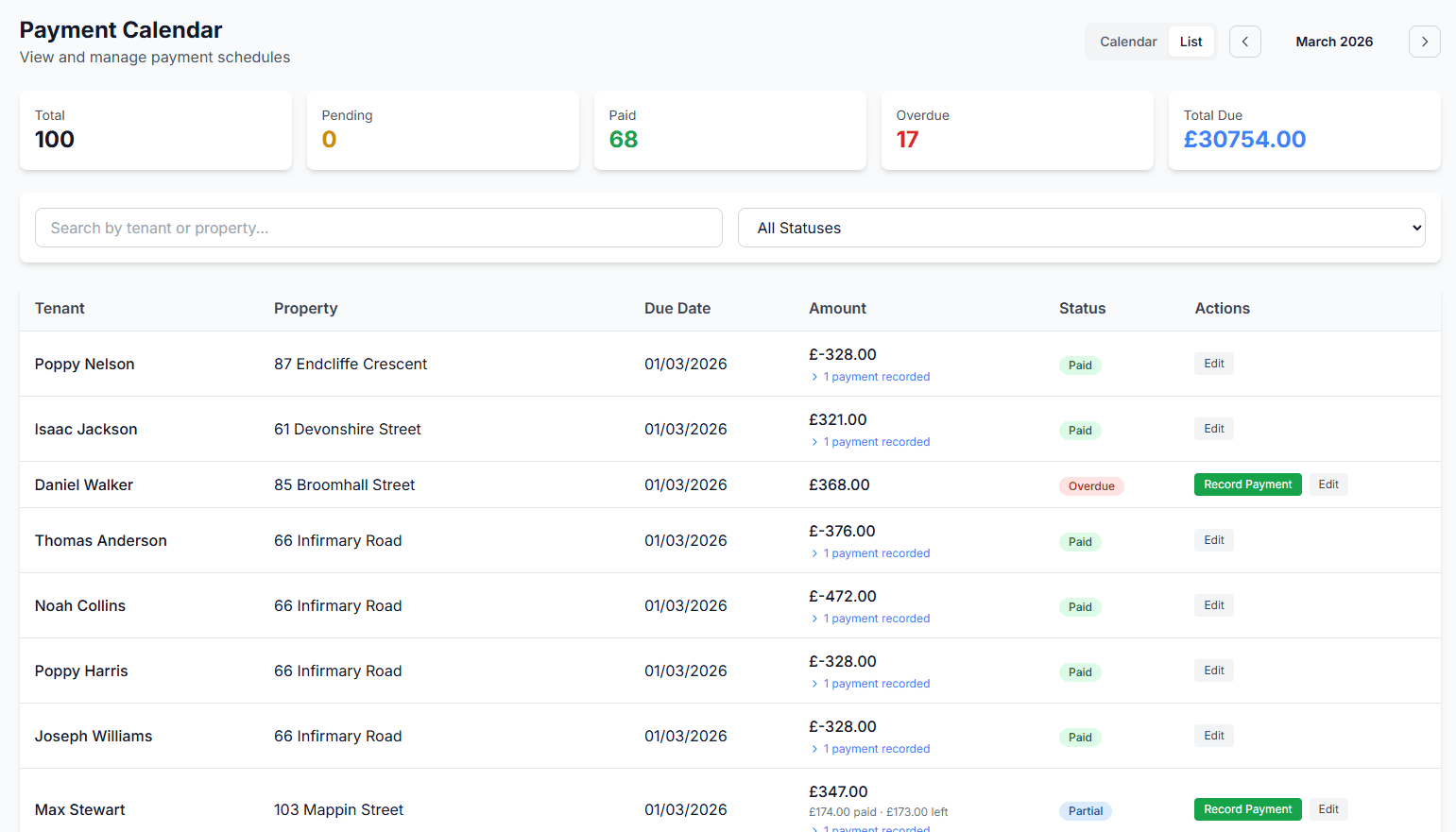This screenshot has height=832, width=1456.
Task: Open the All Statuses dropdown
Action: pos(1081,228)
